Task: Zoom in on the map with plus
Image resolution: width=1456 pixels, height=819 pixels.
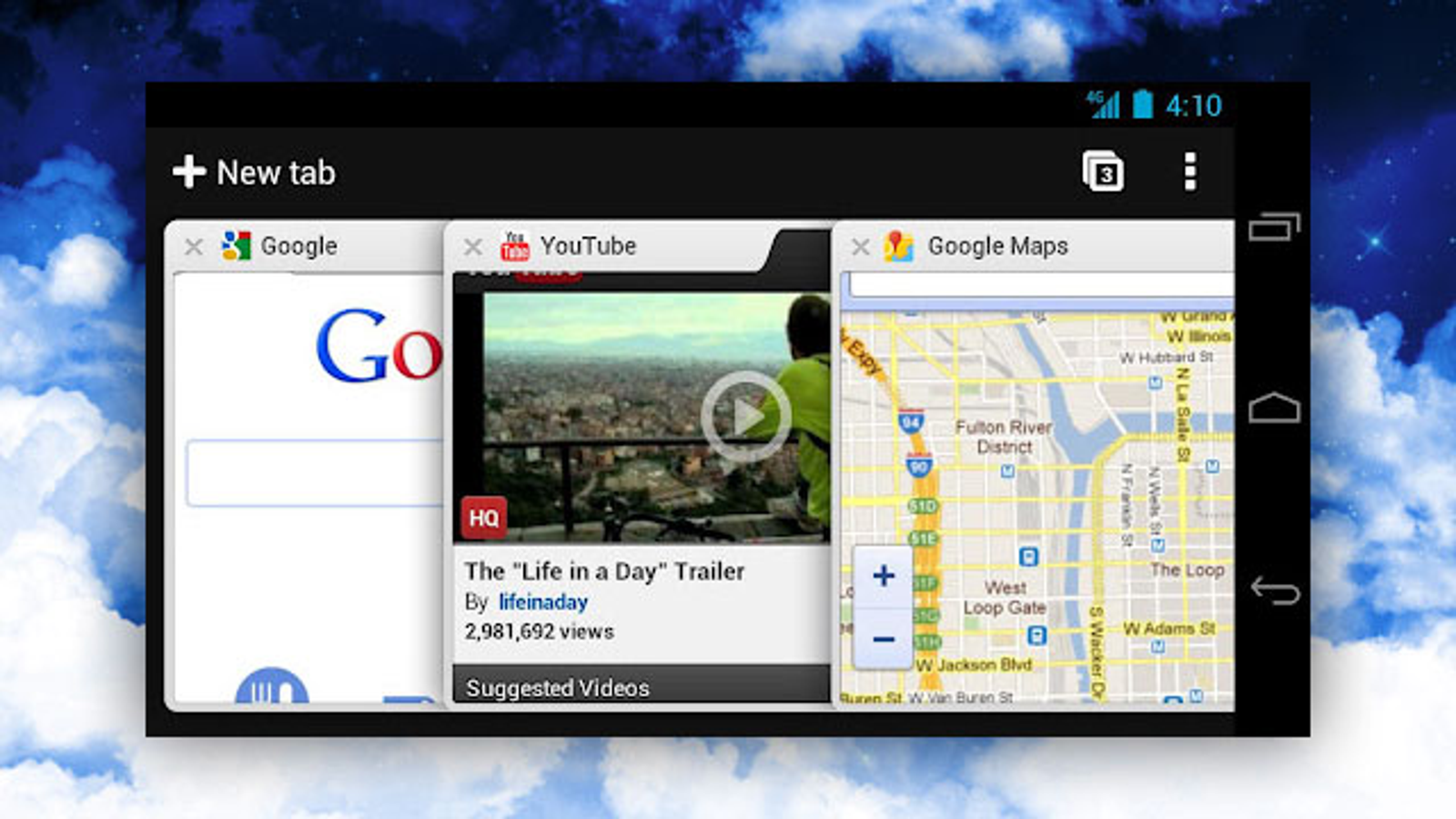Action: 884,576
